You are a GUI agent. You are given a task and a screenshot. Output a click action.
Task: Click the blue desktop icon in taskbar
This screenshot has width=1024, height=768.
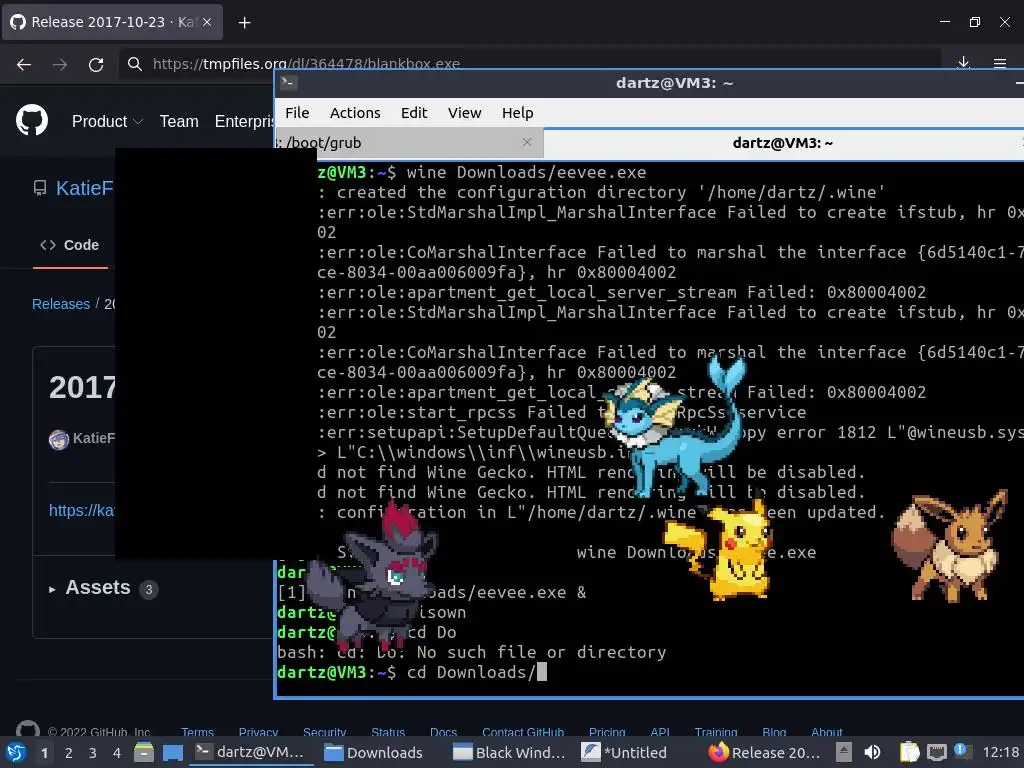(172, 752)
